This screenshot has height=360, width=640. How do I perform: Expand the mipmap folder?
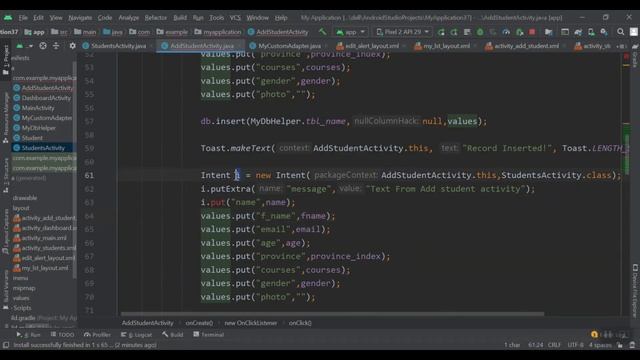click(x=24, y=288)
